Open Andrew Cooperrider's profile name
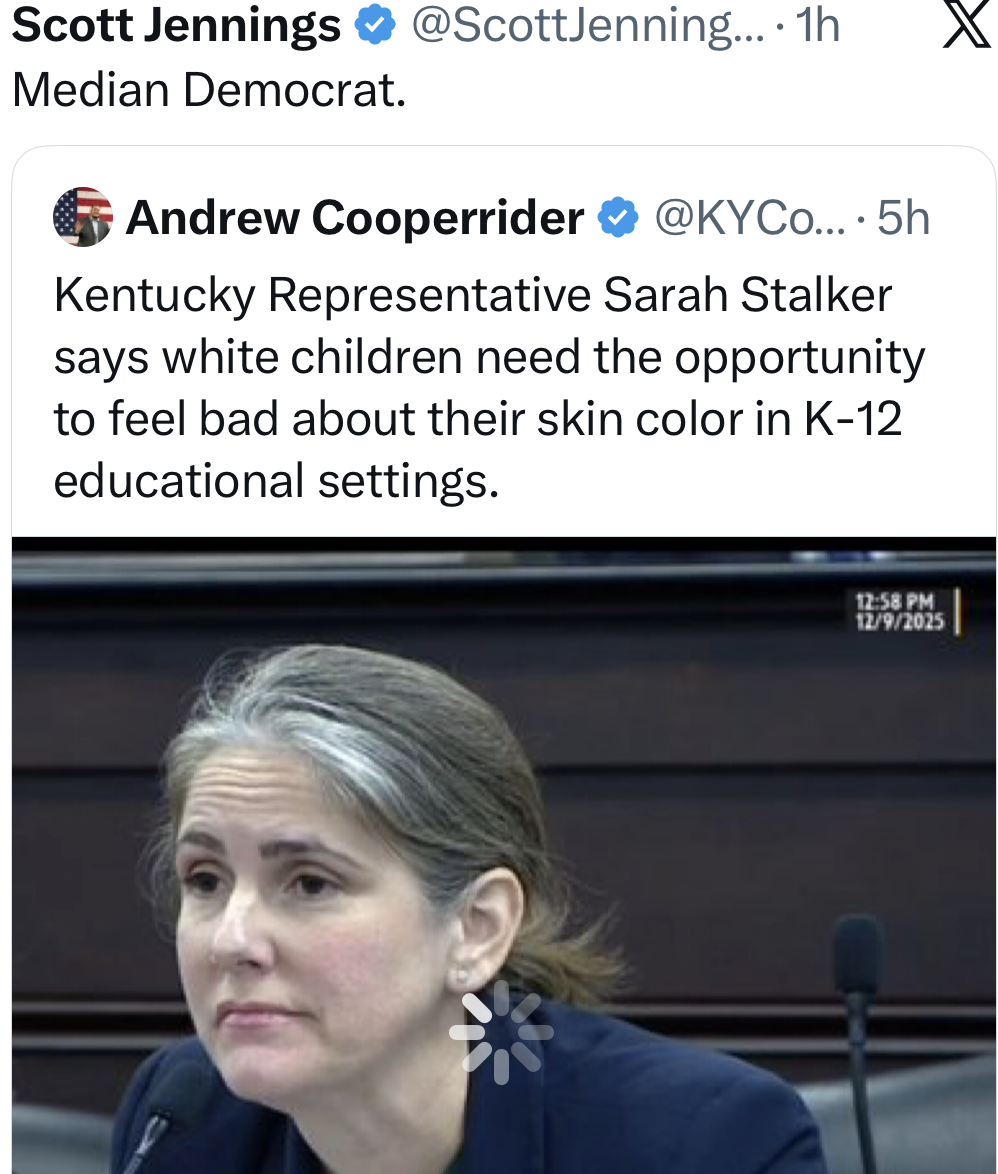 (x=355, y=218)
